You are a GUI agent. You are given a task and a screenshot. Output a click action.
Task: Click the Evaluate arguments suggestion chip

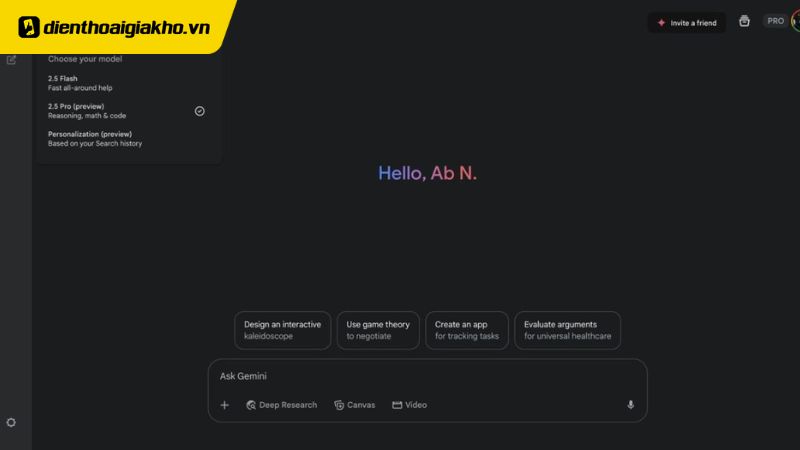pyautogui.click(x=567, y=330)
